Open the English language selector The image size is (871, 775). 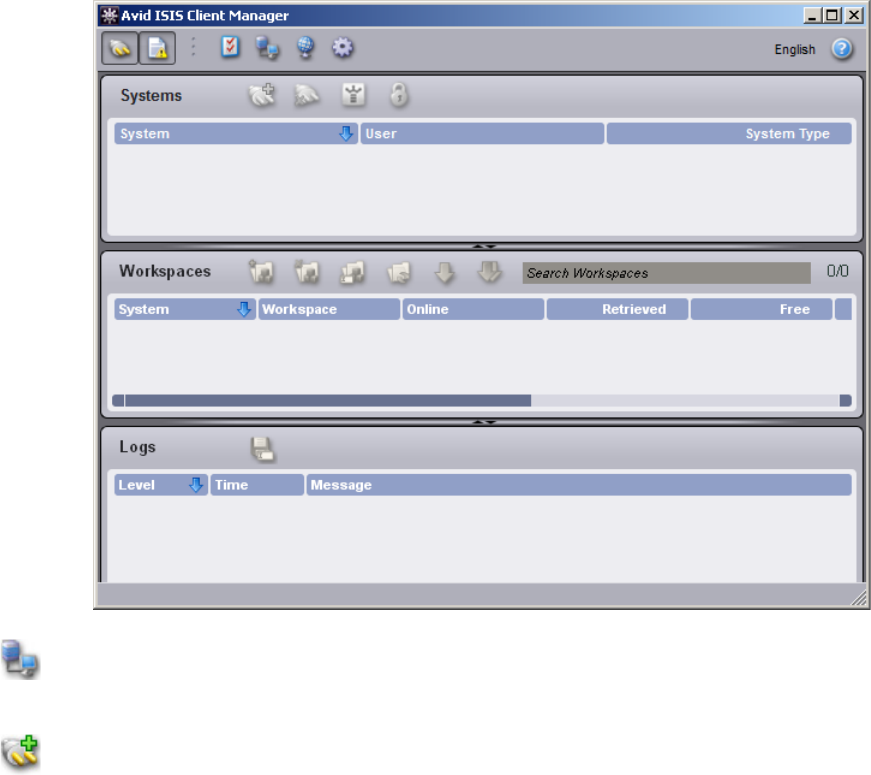click(x=795, y=49)
